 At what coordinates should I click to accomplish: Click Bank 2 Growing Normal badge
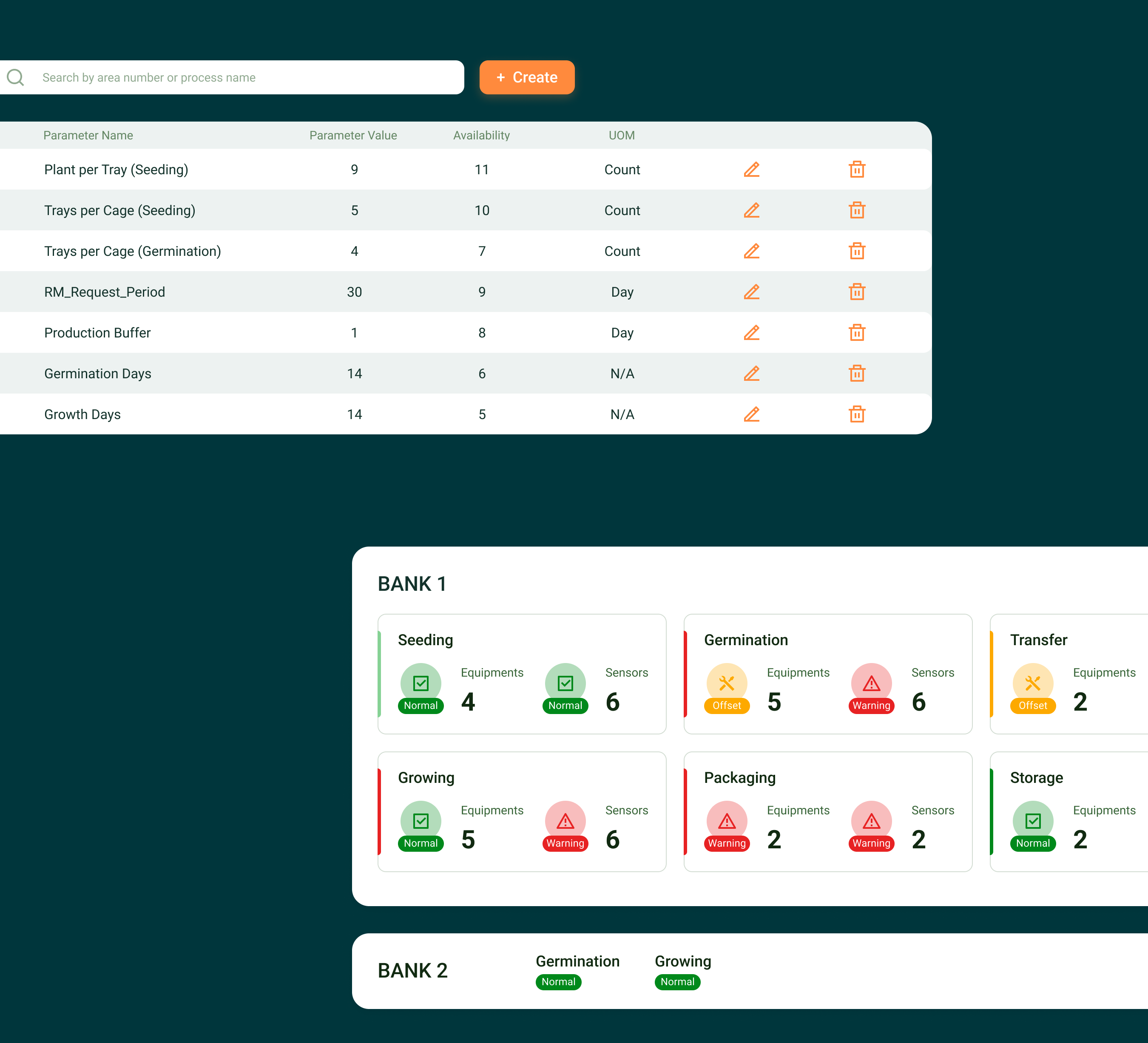click(x=678, y=982)
